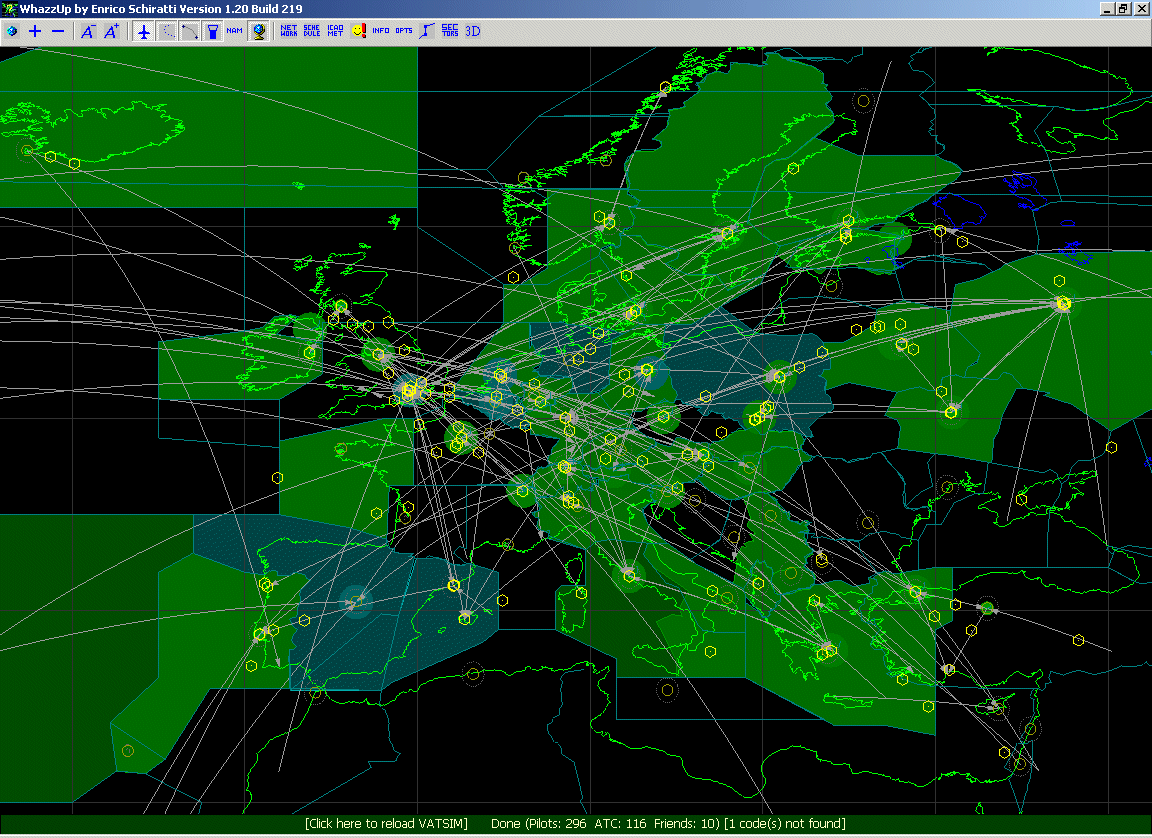Open the SCHEDULE window
Image resolution: width=1152 pixels, height=838 pixels.
[310, 31]
